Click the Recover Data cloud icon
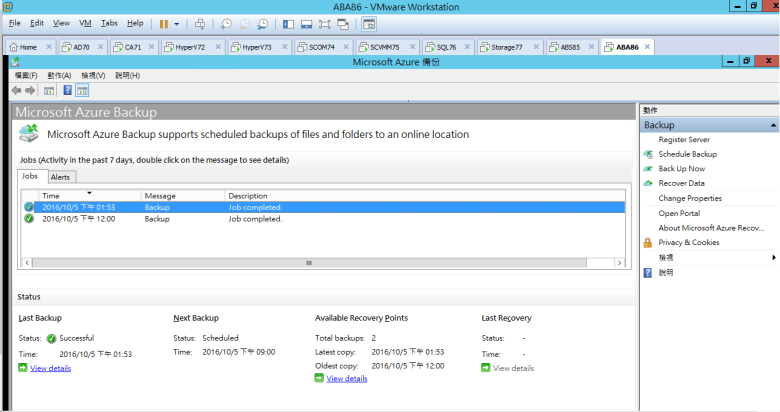This screenshot has height=412, width=780. point(649,183)
